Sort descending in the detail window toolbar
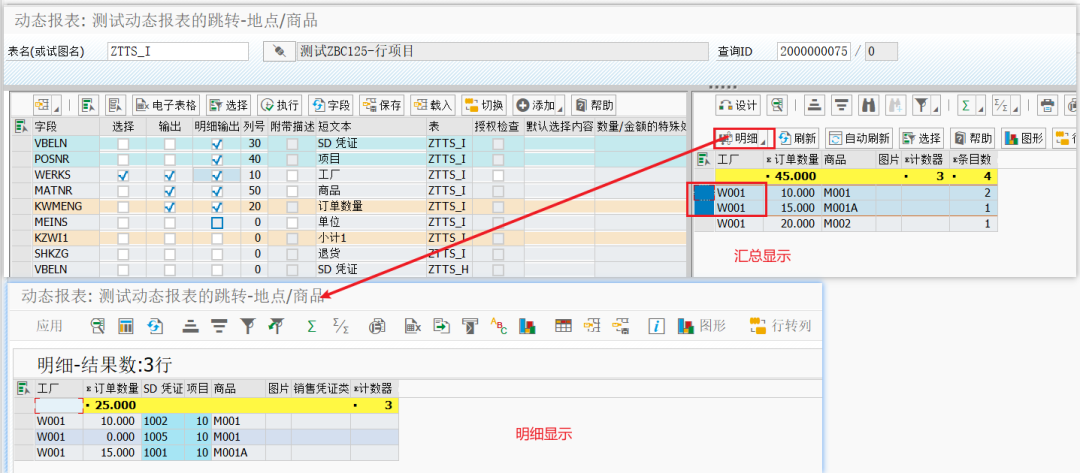Image resolution: width=1080 pixels, height=473 pixels. 218,326
